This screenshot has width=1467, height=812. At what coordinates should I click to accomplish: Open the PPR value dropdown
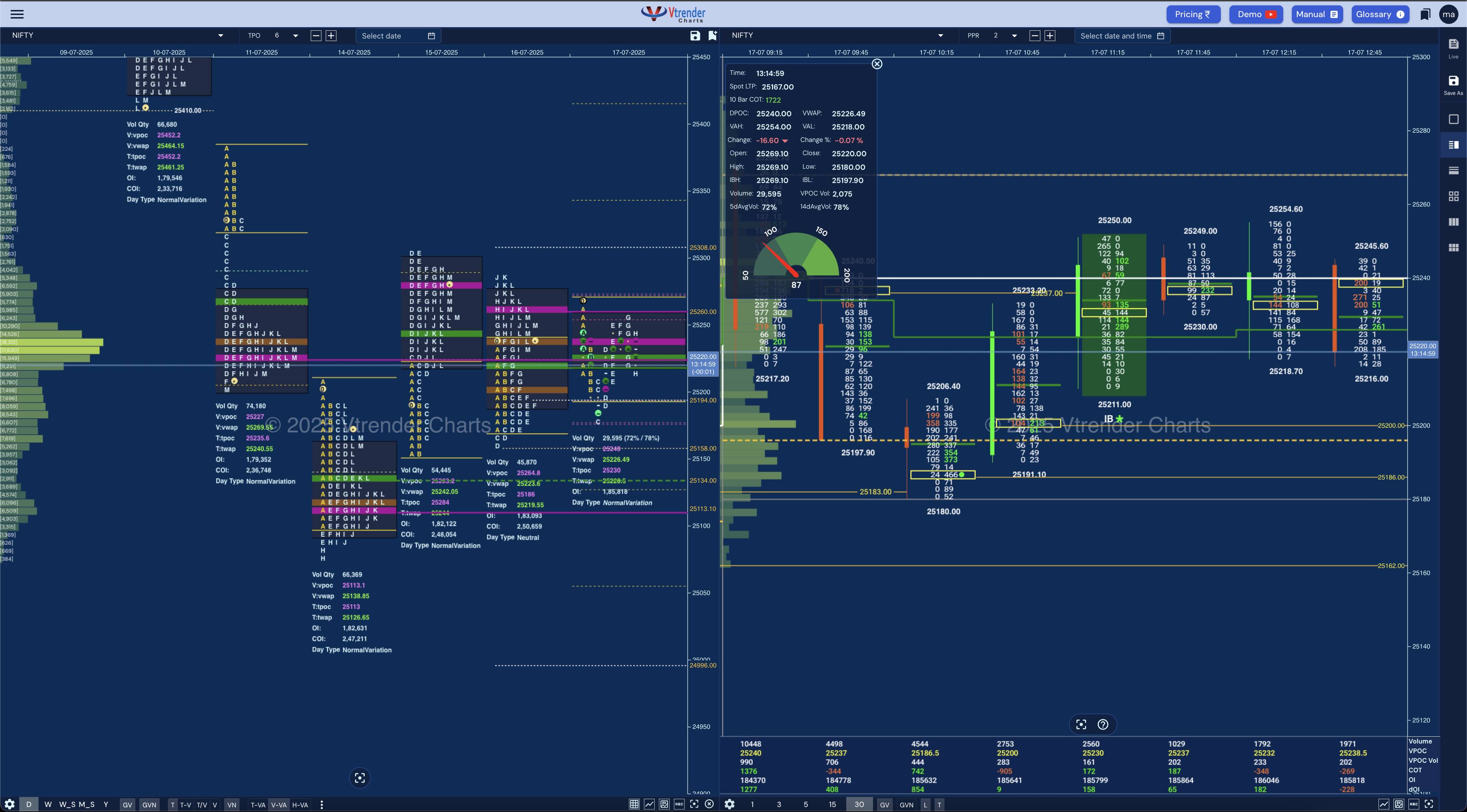tap(1014, 36)
